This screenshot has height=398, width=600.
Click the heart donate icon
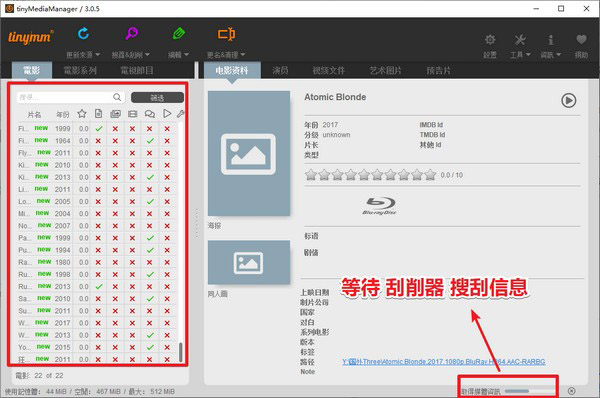point(581,39)
